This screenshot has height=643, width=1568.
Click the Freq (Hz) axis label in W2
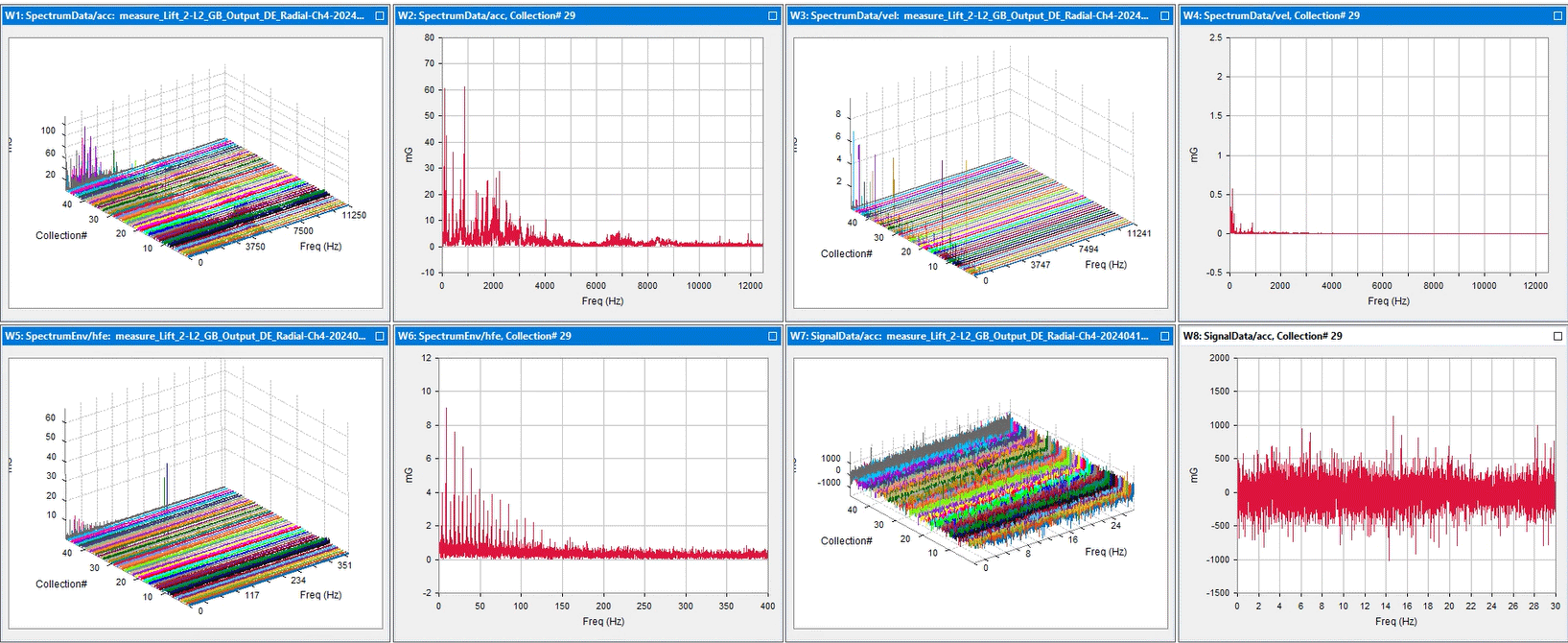click(x=602, y=301)
